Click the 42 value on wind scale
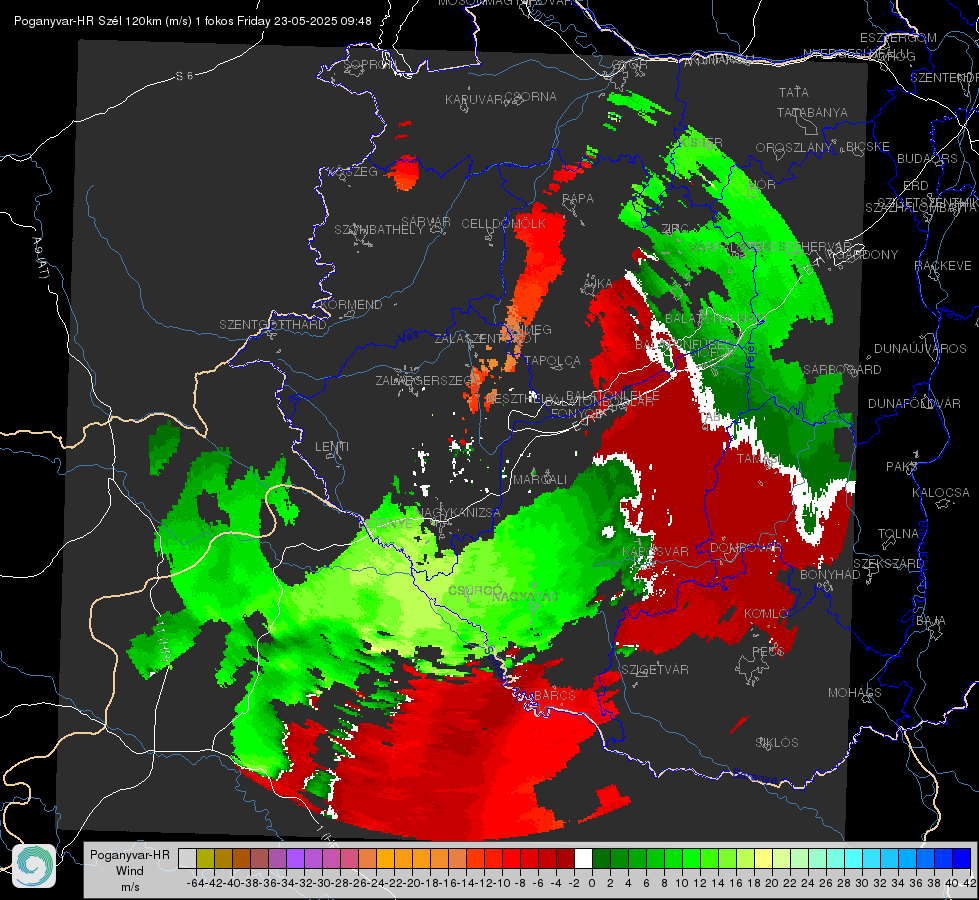 pyautogui.click(x=969, y=883)
